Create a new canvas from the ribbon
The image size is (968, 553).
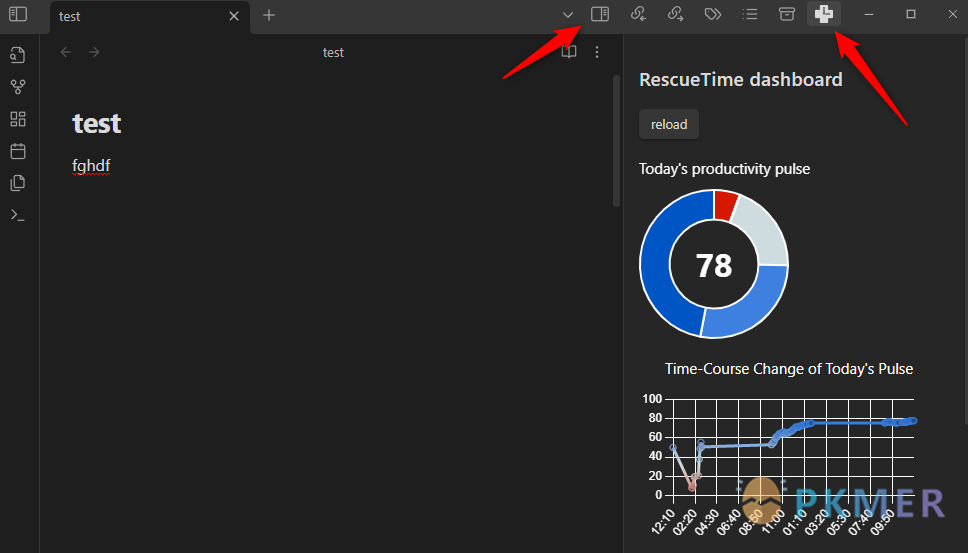click(x=17, y=119)
